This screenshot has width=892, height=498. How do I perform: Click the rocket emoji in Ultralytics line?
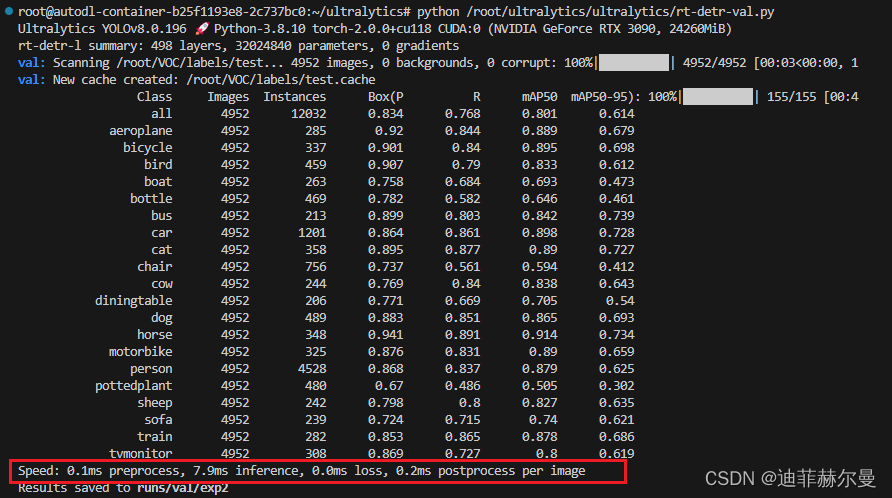(201, 28)
